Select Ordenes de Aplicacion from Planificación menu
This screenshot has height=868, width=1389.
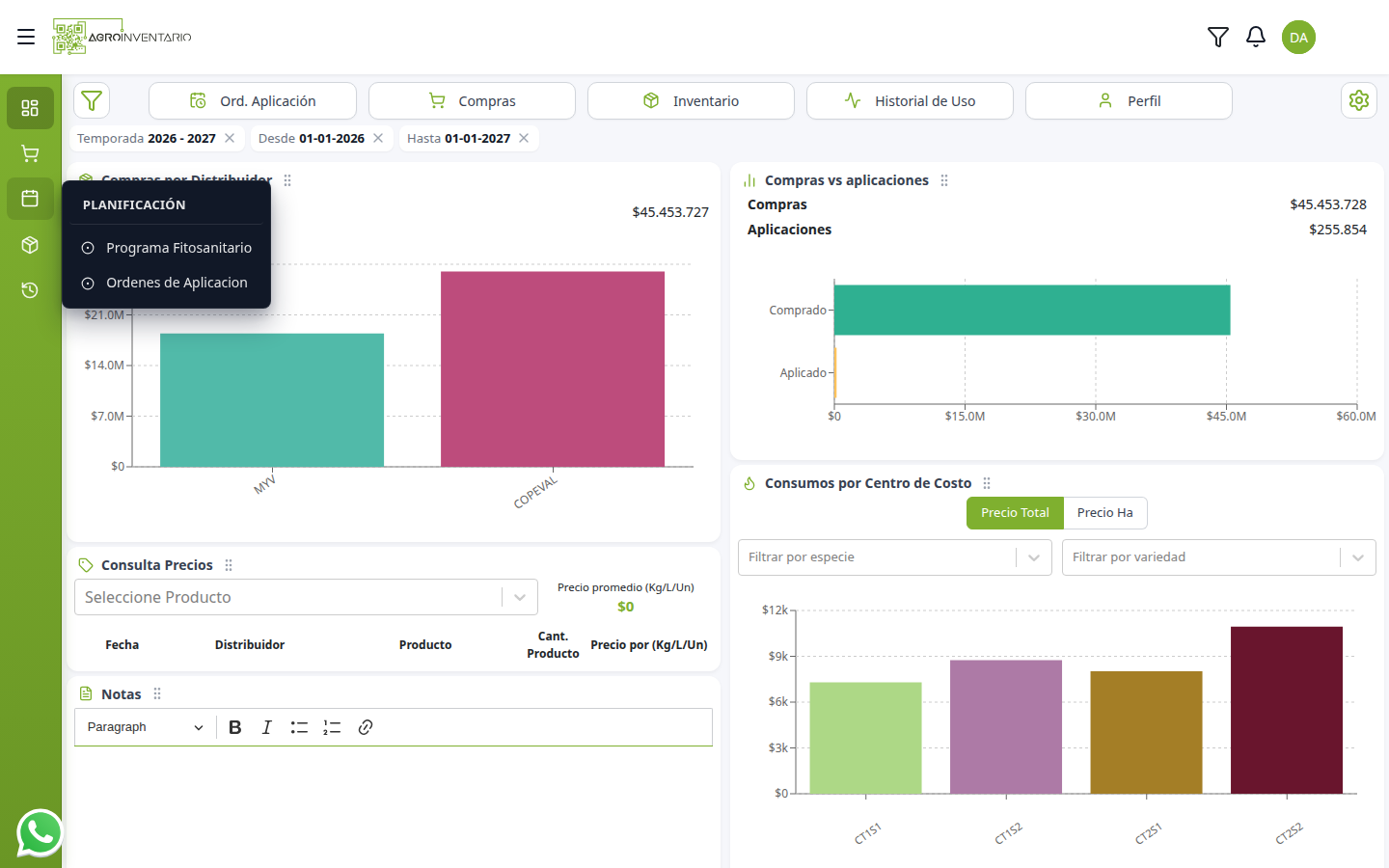click(165, 283)
